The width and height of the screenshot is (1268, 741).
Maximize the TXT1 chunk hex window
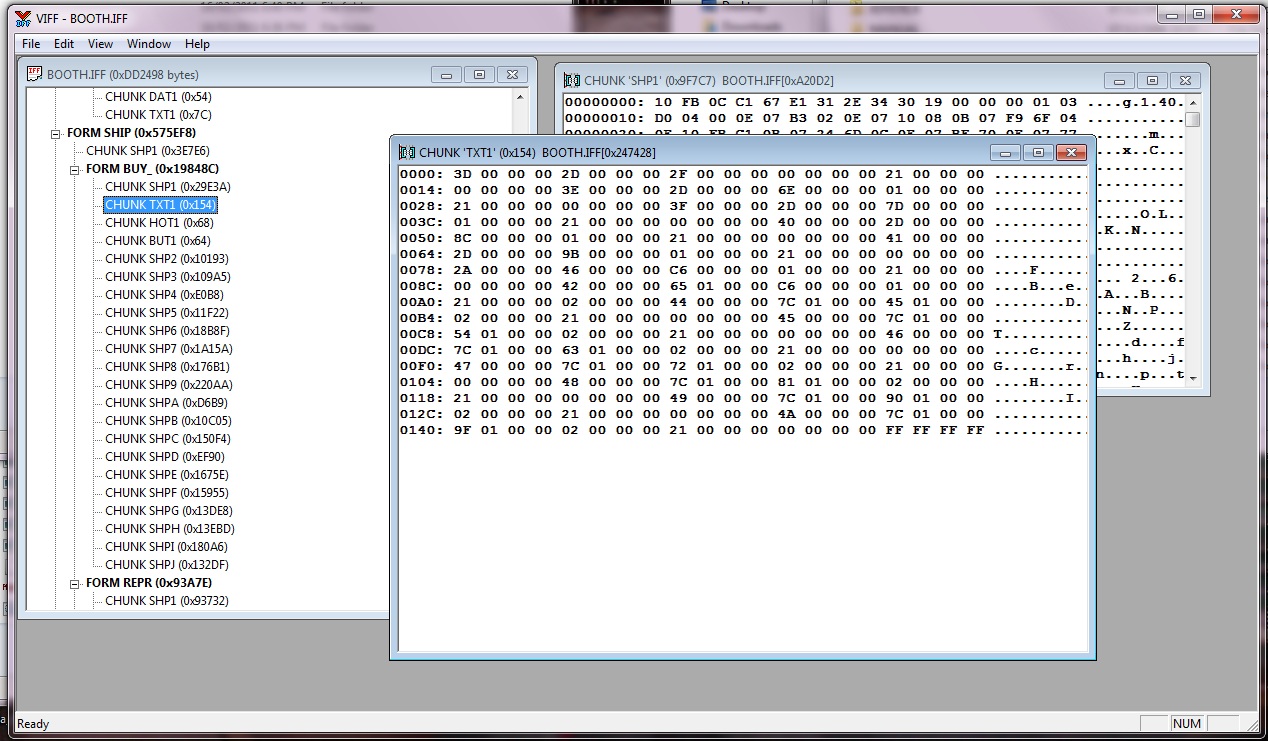[x=1038, y=152]
